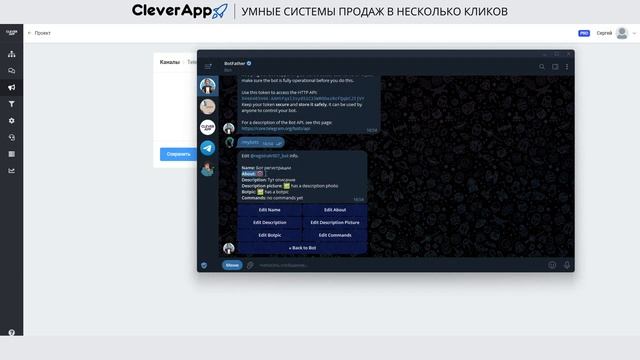The height and width of the screenshot is (360, 640).
Task: Click the CleverApp logo at sidebar top
Action: tap(11, 33)
